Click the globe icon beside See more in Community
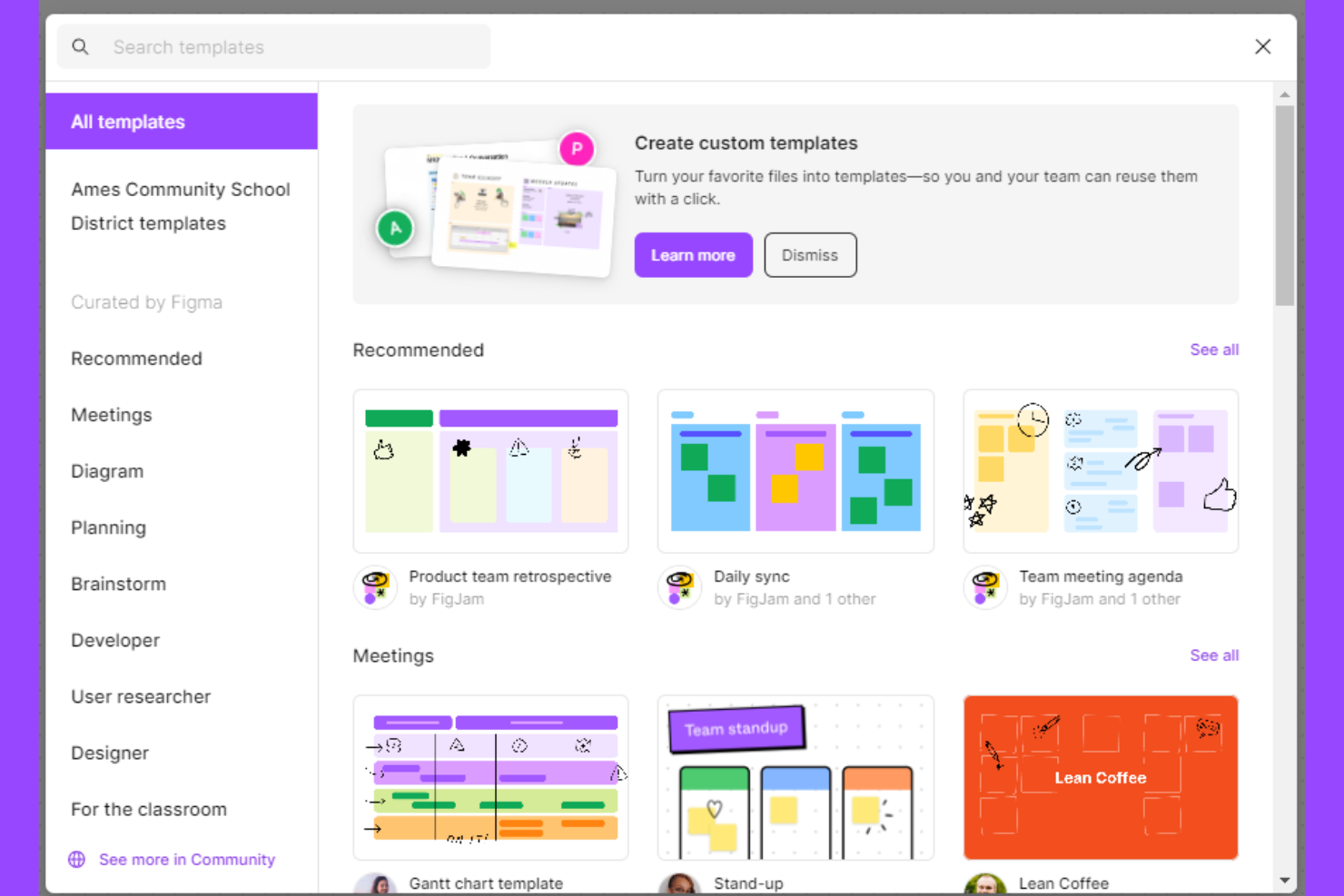The height and width of the screenshot is (896, 1344). [x=77, y=859]
